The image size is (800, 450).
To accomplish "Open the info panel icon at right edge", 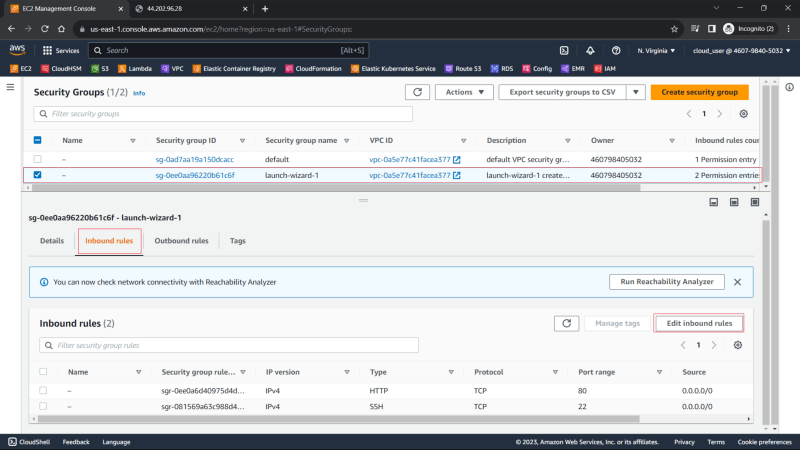I will point(789,87).
